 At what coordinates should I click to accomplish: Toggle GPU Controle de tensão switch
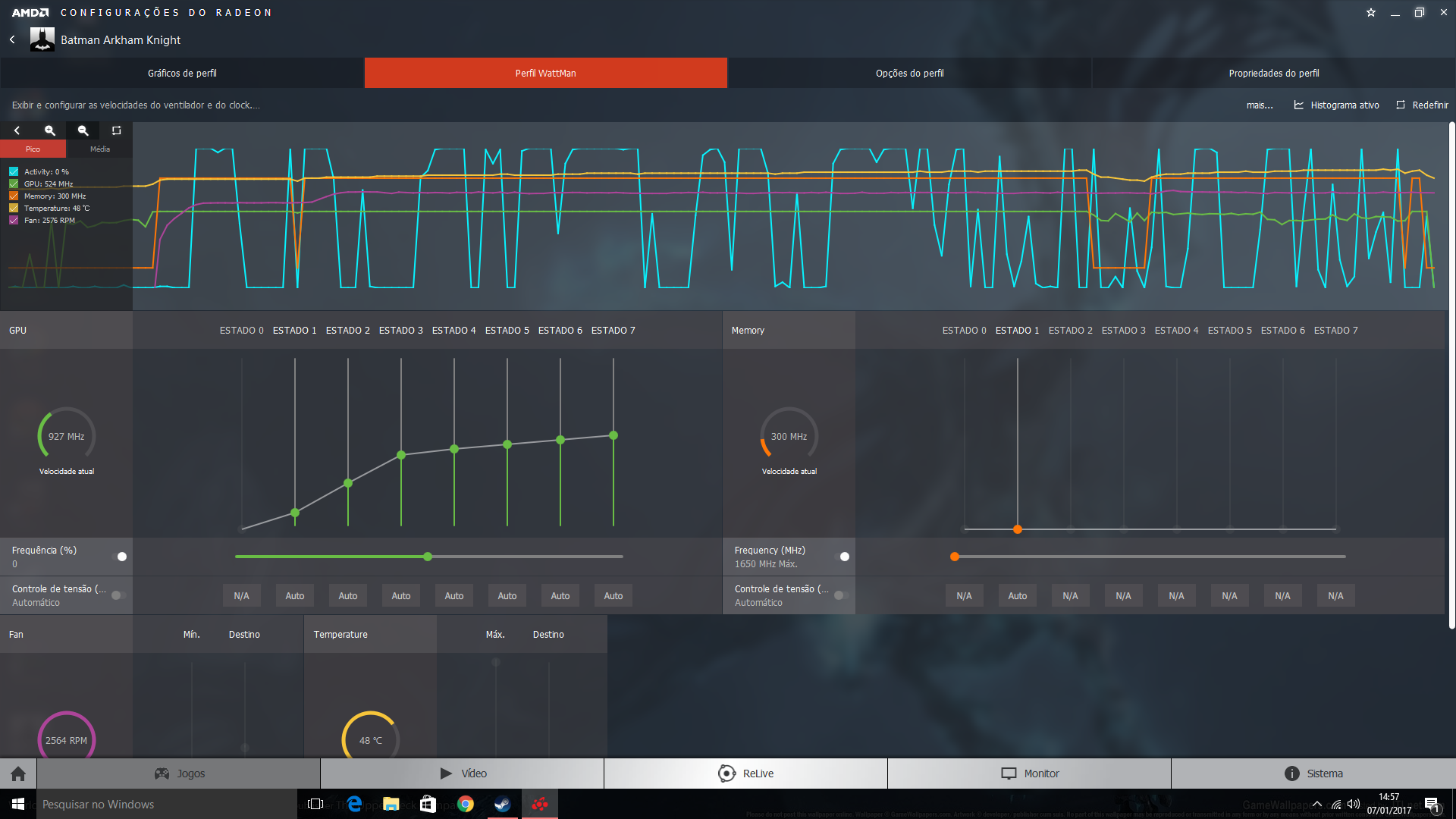[x=119, y=595]
